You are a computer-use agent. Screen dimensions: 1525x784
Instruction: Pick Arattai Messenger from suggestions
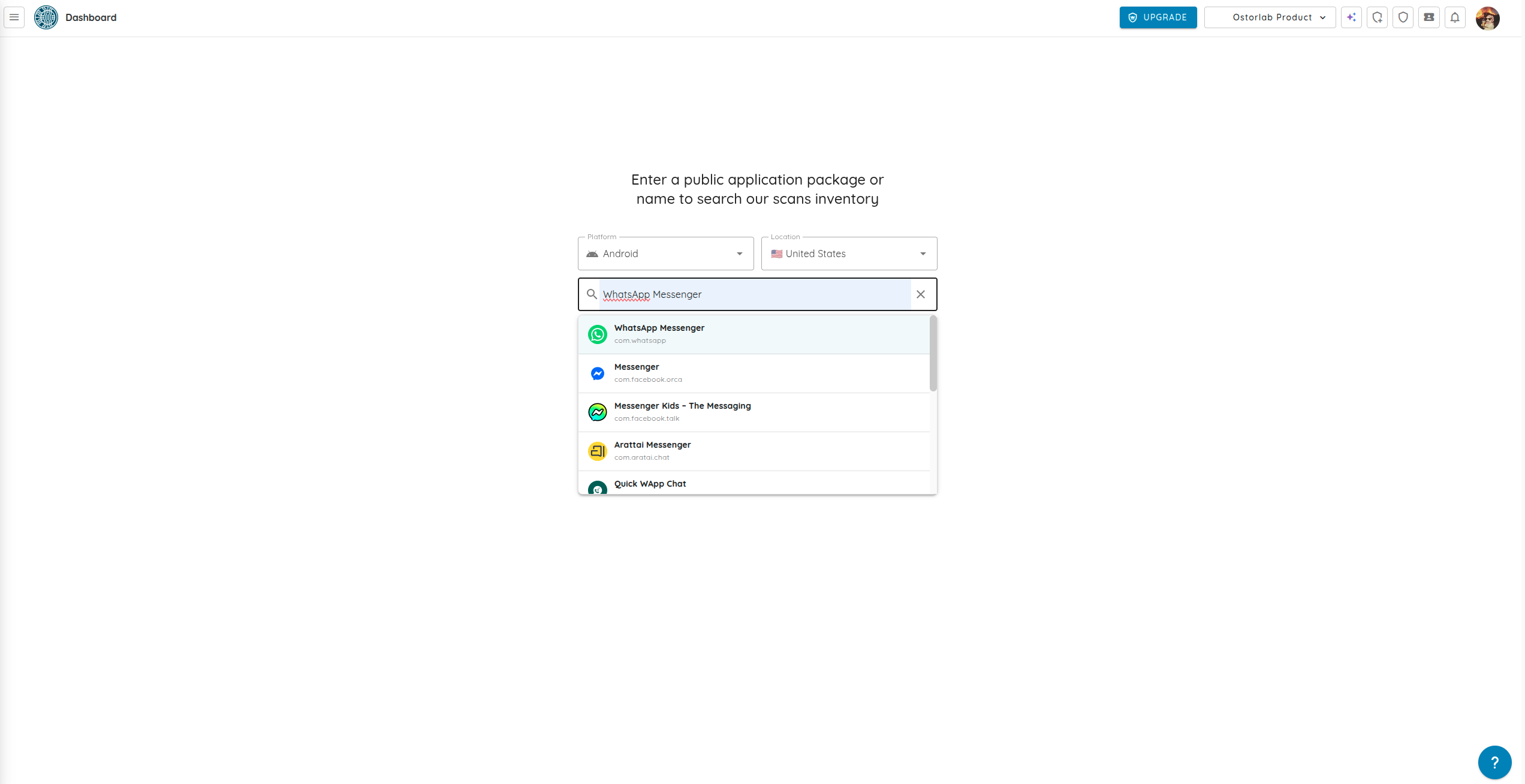[754, 451]
